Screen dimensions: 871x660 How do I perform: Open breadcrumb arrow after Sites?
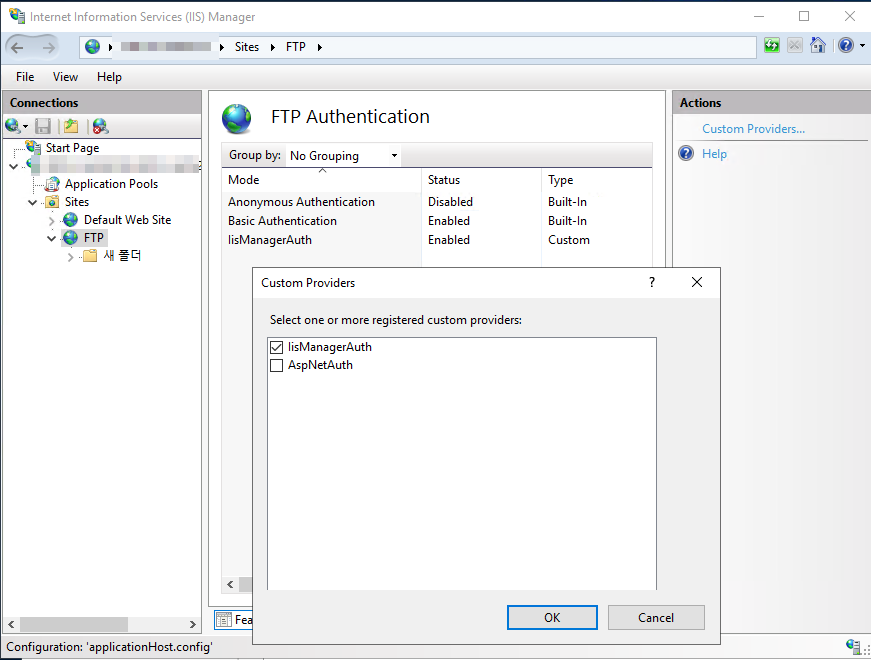point(273,47)
